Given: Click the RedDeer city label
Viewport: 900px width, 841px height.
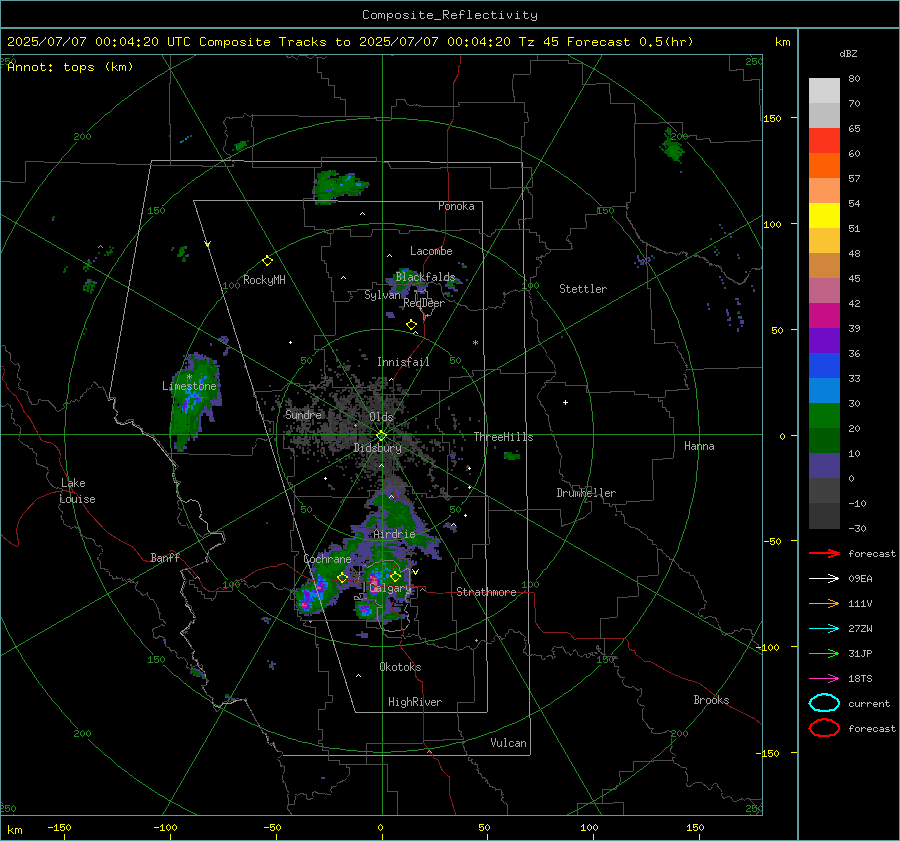Looking at the screenshot, I should pos(424,303).
